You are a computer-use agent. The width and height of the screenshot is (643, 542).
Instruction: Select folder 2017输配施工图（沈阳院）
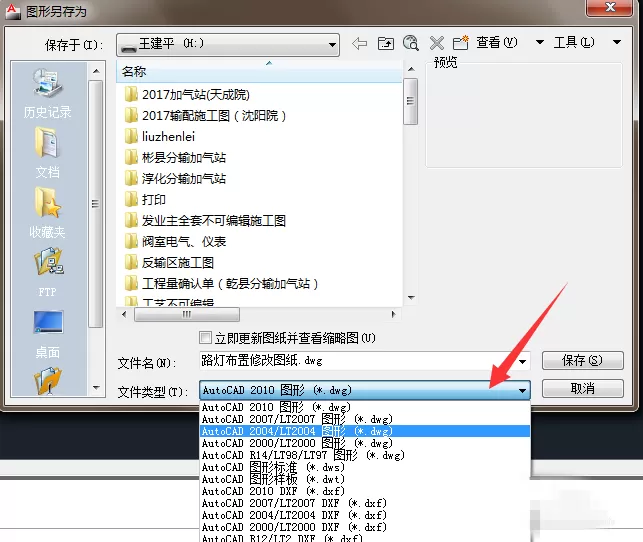205,116
